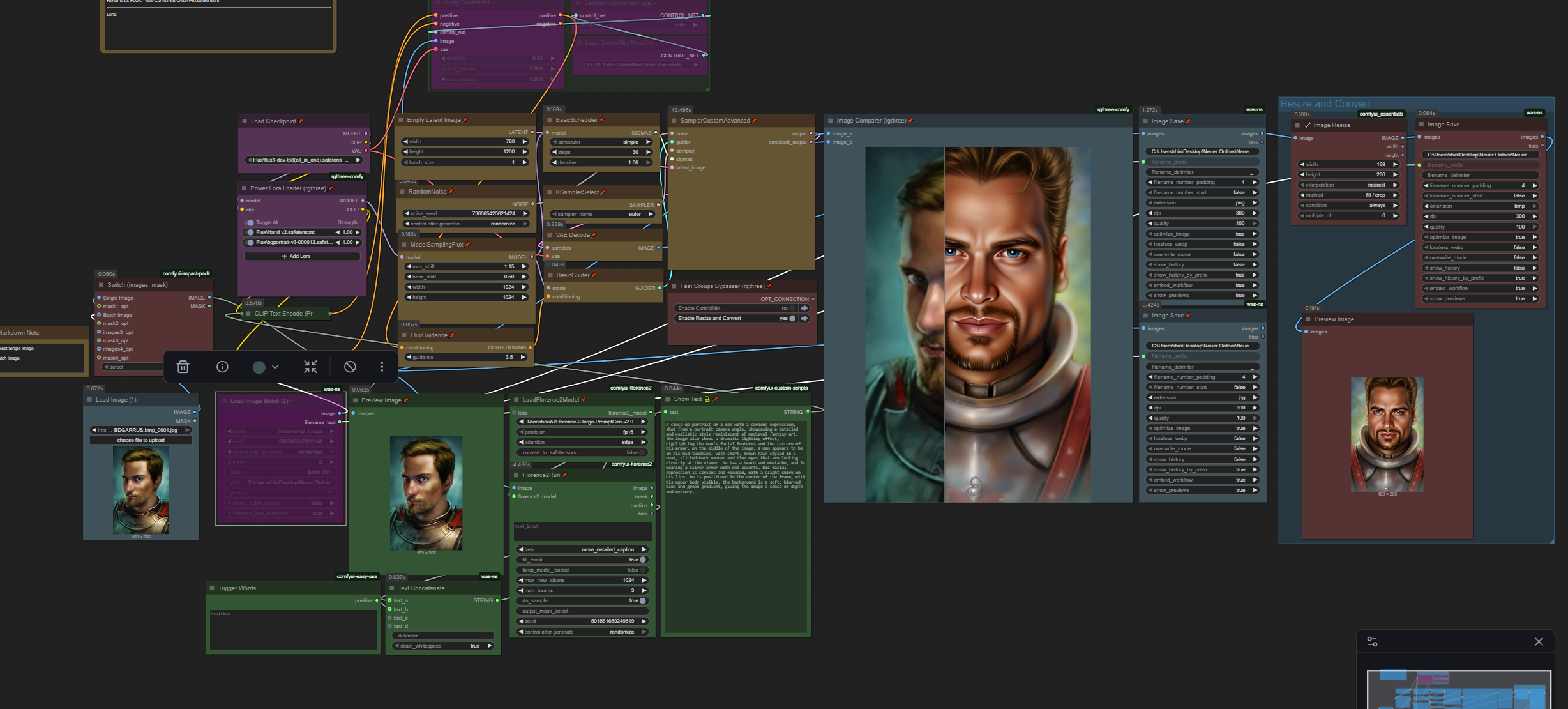Toggle the Flux\Hand v2.safetensors lora on/off

pyautogui.click(x=250, y=233)
